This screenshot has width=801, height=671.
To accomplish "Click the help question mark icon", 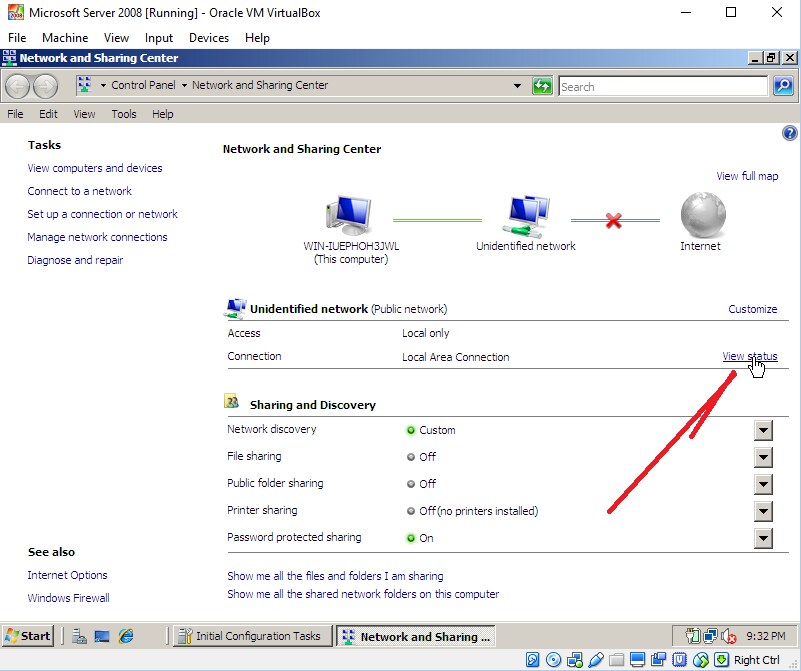I will point(789,133).
